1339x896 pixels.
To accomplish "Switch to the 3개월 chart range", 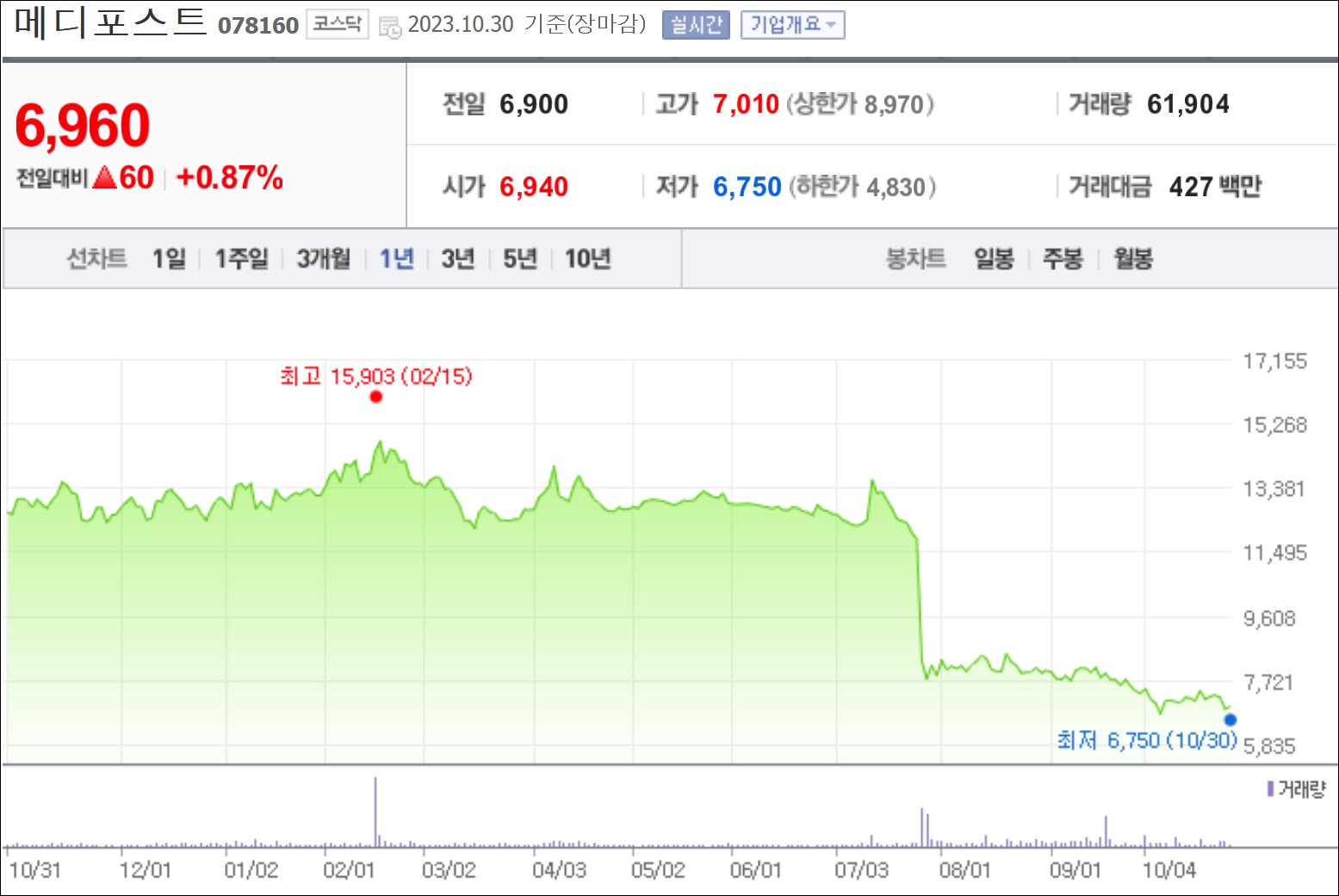I will point(324,258).
